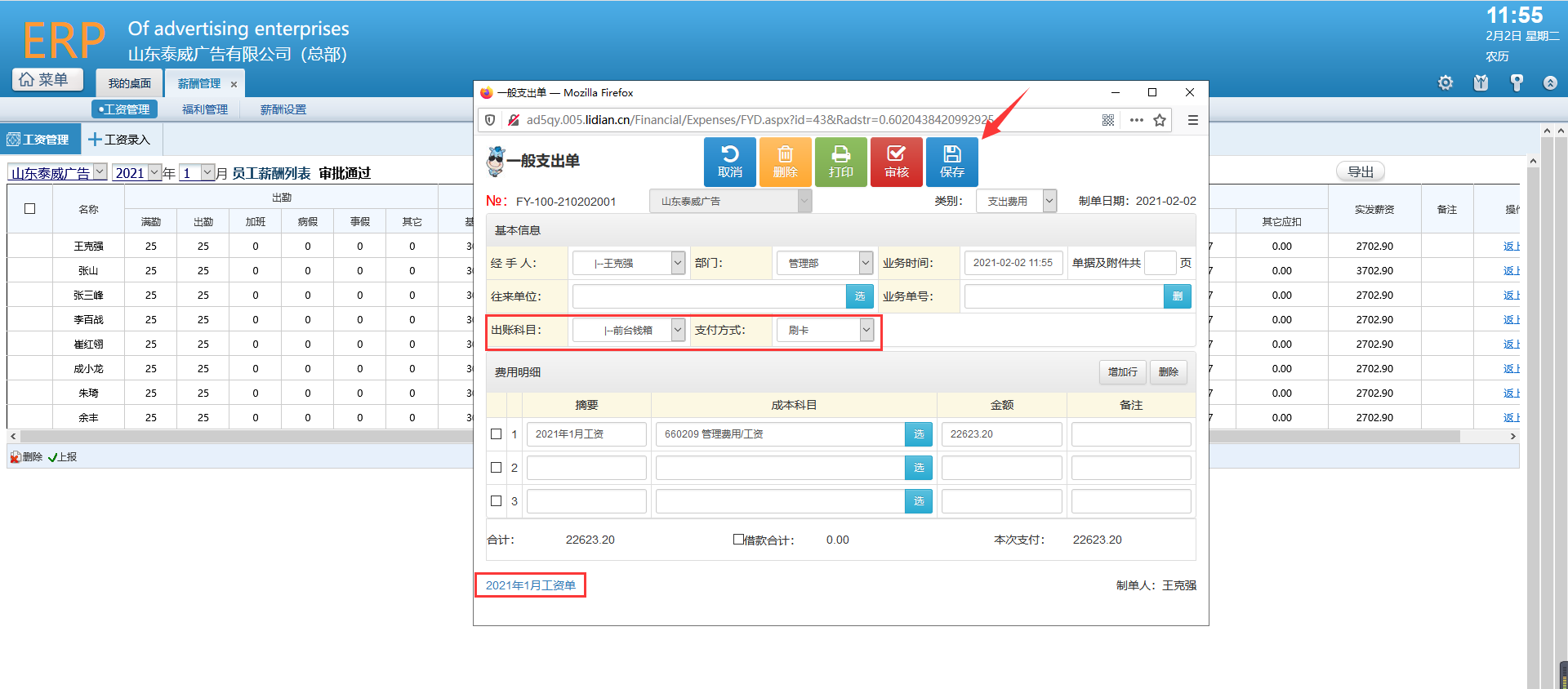Click the home 菜单 button
This screenshot has height=689, width=1568.
click(x=47, y=79)
